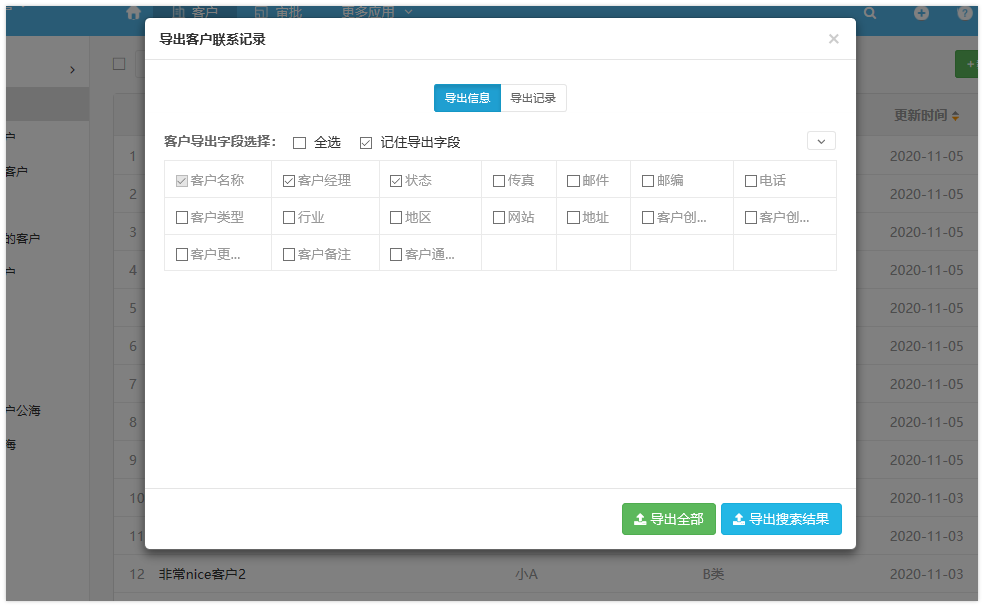Screen dimensions: 984x607
Task: Click the search magnifier icon in header
Action: coord(870,13)
